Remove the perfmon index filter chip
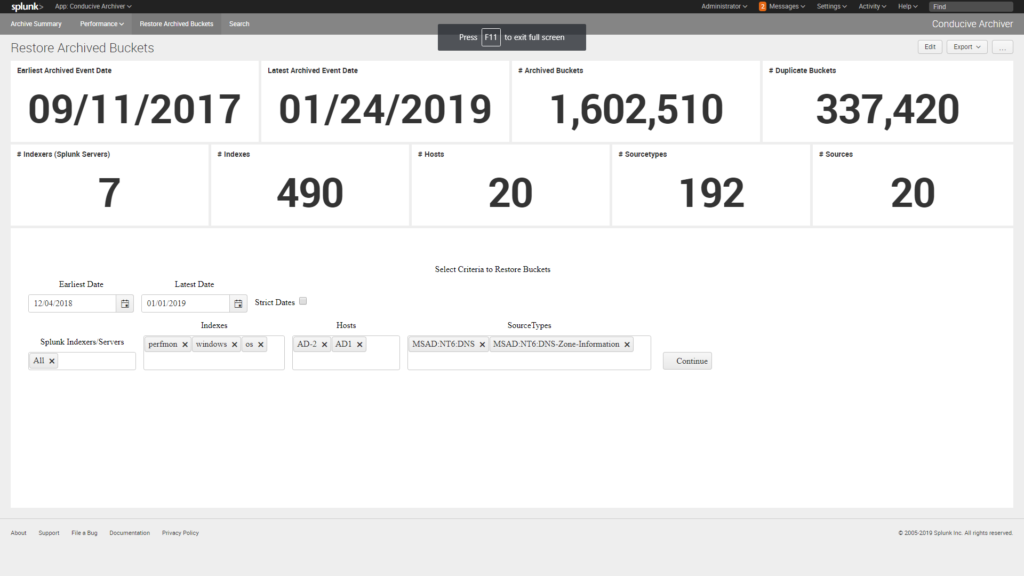The image size is (1024, 576). click(x=184, y=345)
